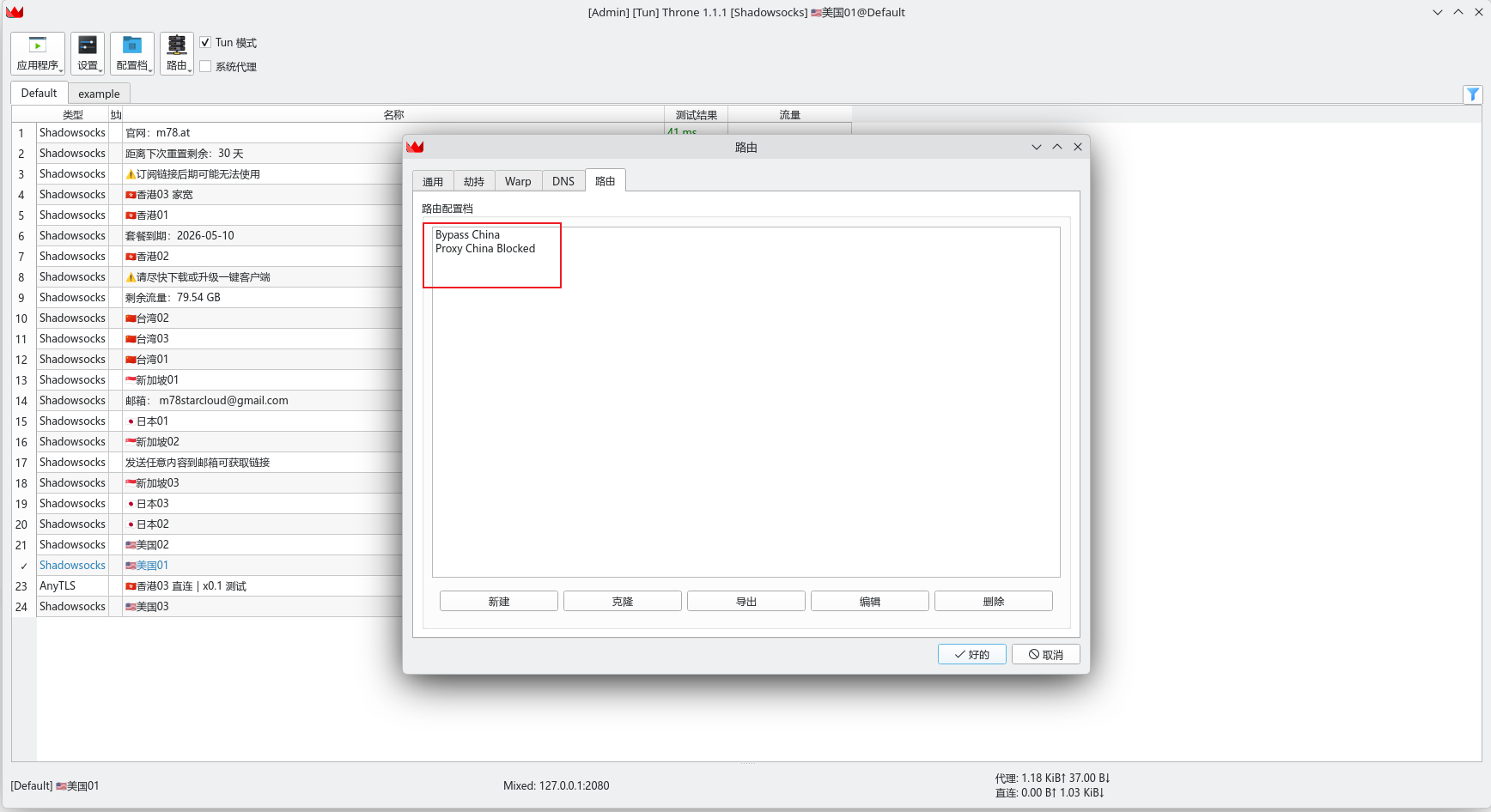Click the 邮箱 m78starcloud@gmail.com row
The image size is (1491, 812).
(x=219, y=401)
